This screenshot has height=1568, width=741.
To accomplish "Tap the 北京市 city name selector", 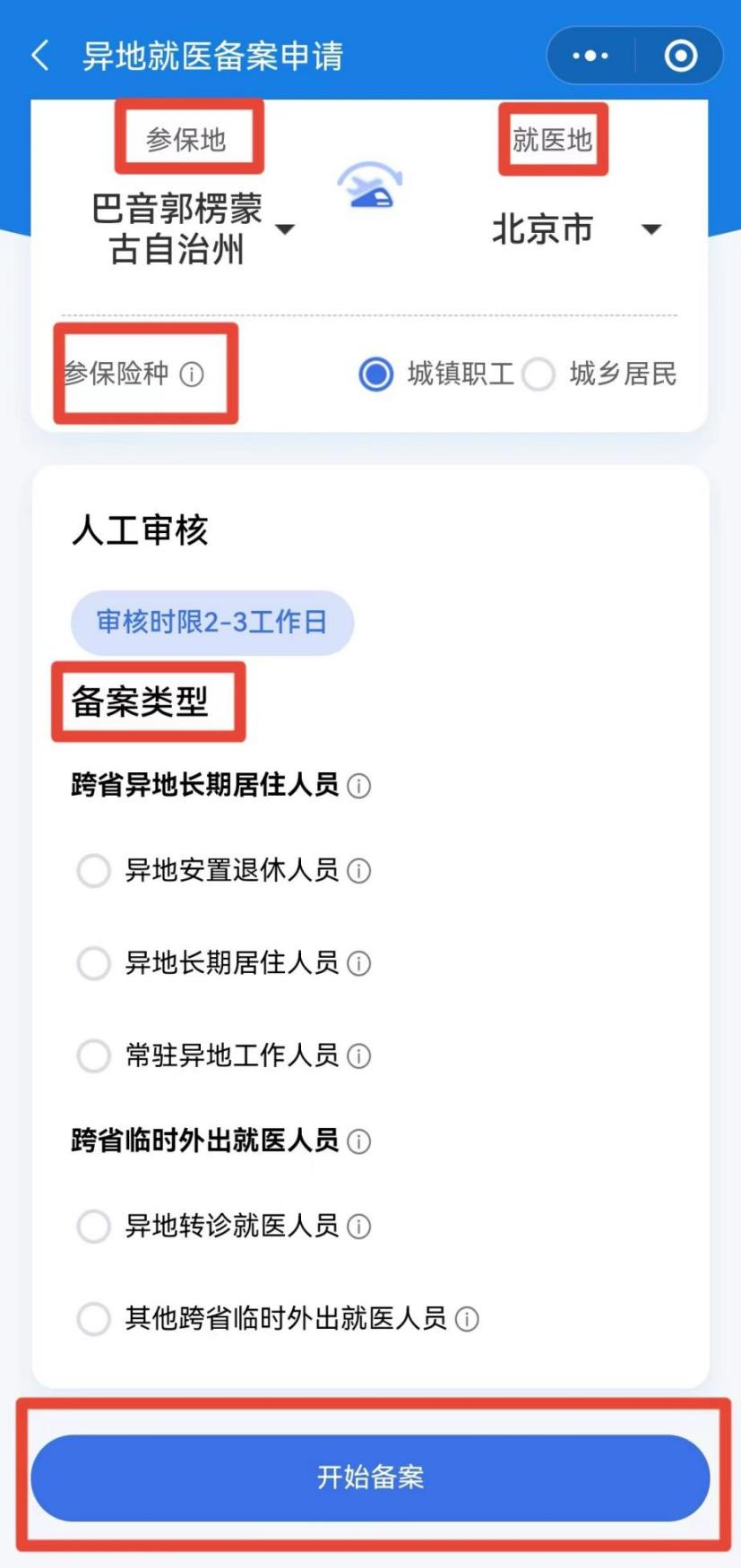I will coord(542,229).
